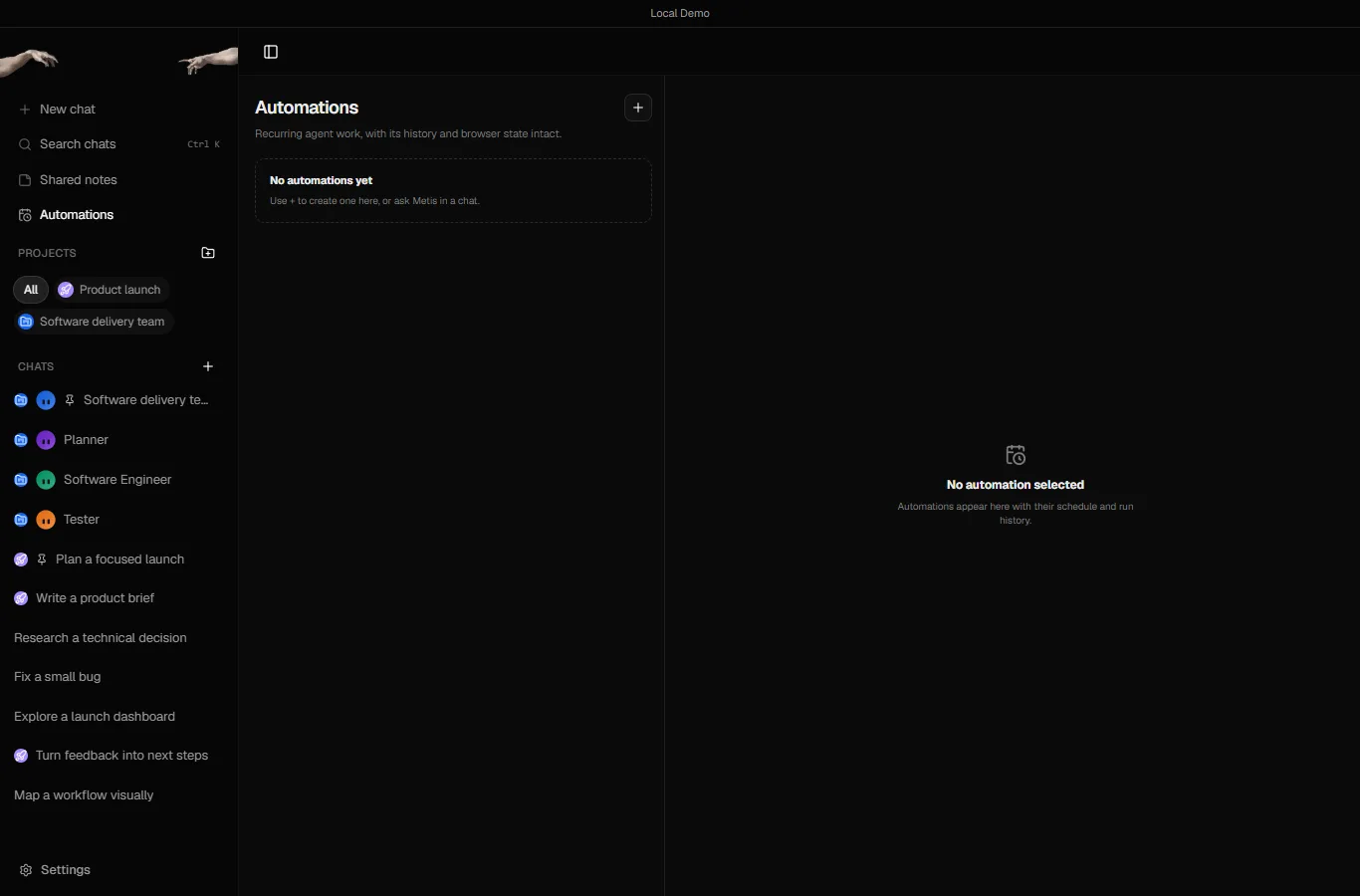Create a new project via folder-plus icon
The image size is (1360, 896).
208,253
